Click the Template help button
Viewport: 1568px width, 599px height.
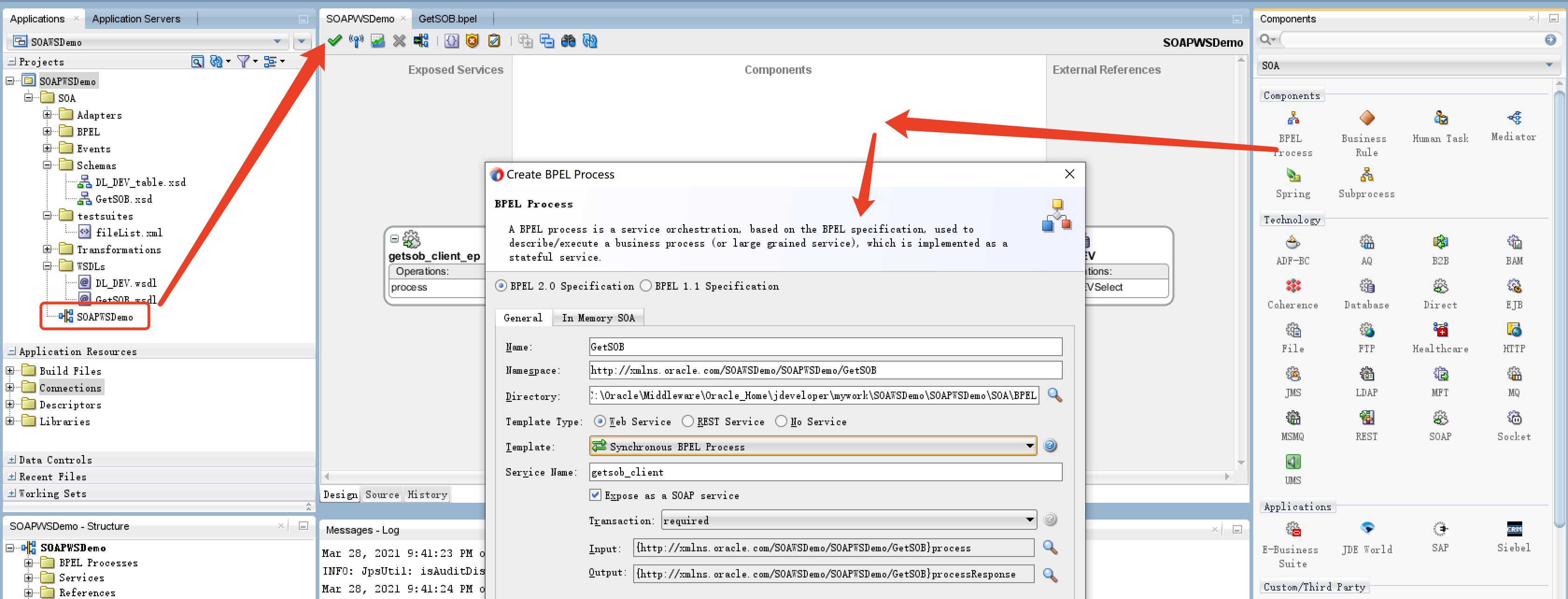(1050, 445)
